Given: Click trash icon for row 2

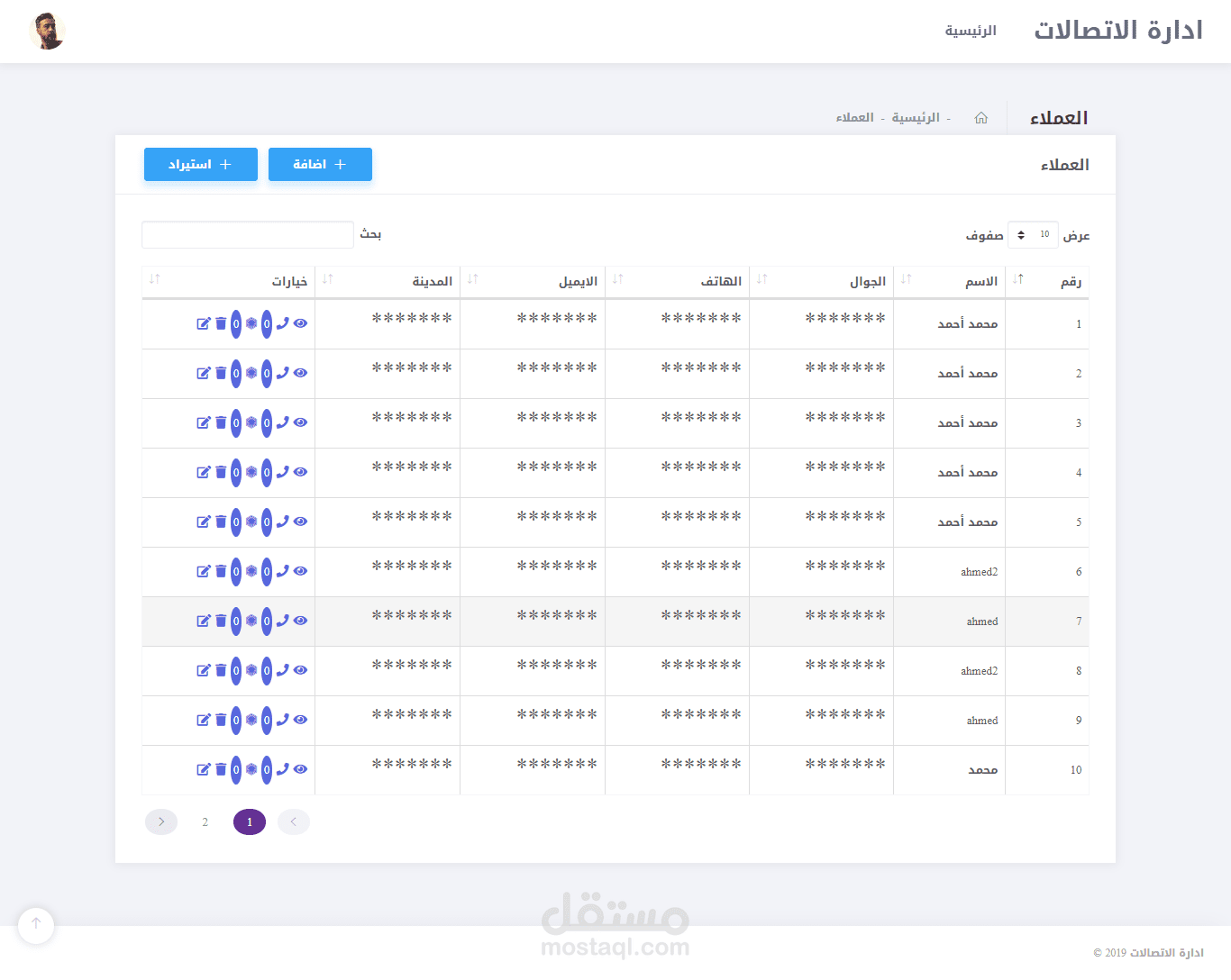Looking at the screenshot, I should point(221,373).
